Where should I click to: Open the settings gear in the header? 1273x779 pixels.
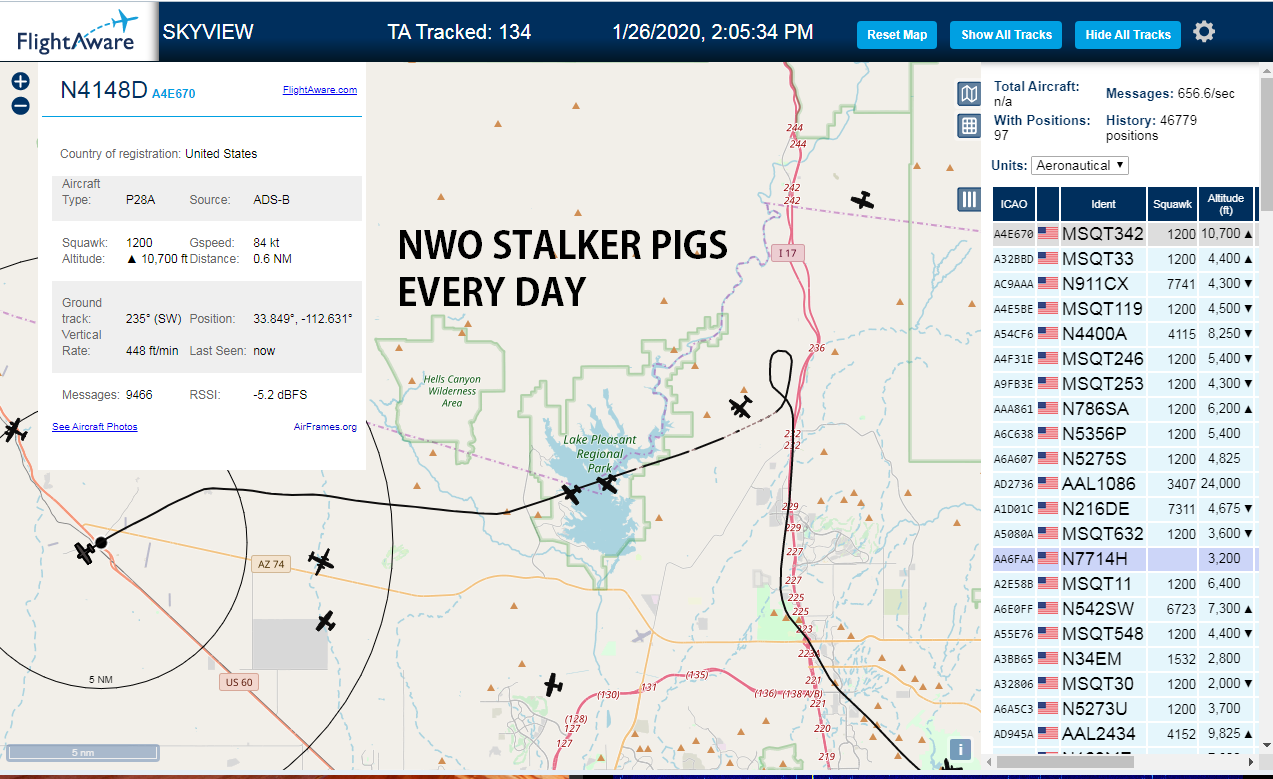(x=1204, y=32)
